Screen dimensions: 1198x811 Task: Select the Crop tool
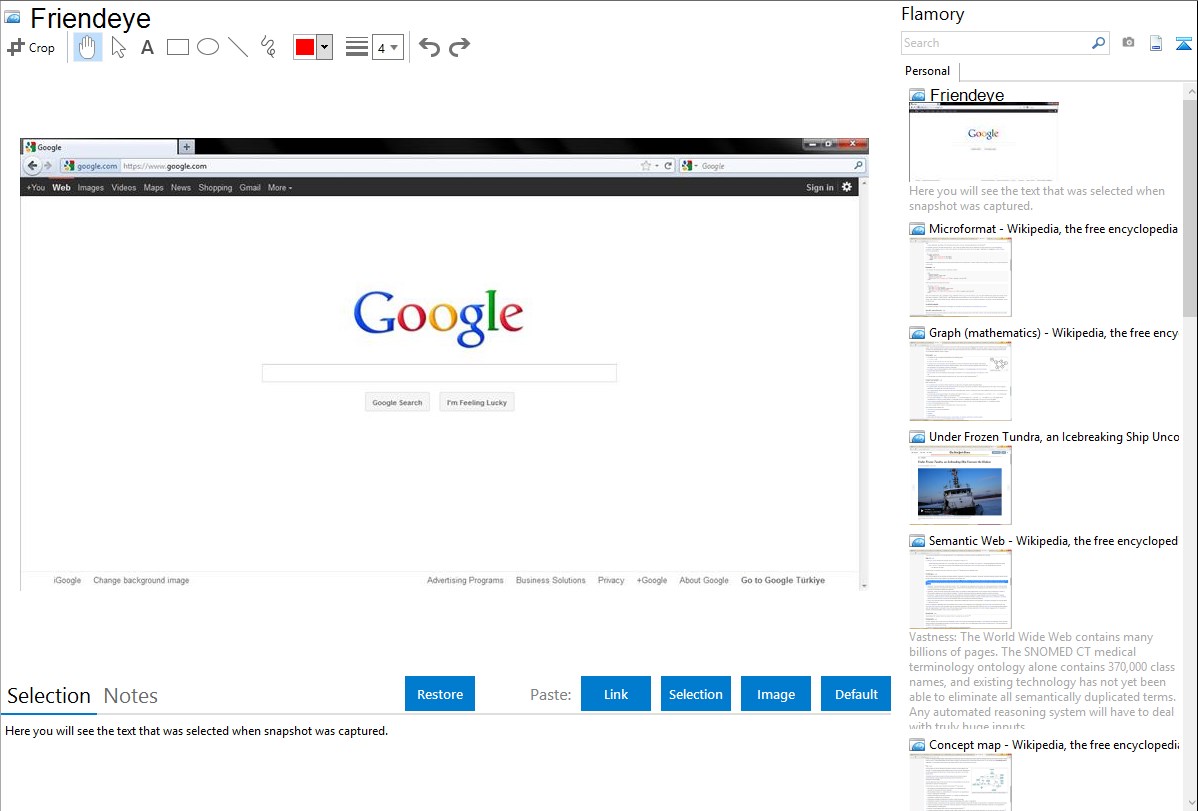31,47
